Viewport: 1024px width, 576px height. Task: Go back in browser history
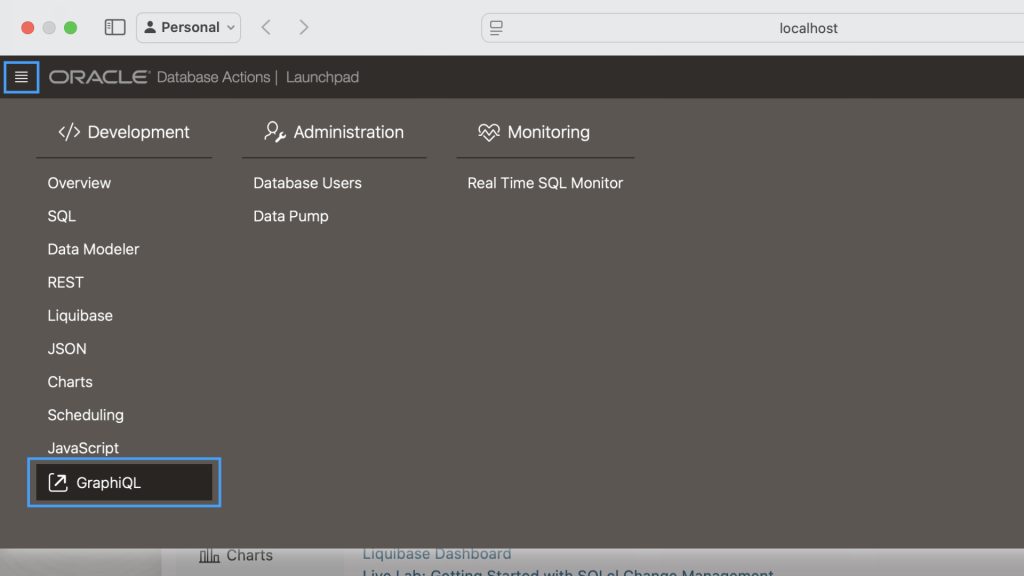pos(266,27)
